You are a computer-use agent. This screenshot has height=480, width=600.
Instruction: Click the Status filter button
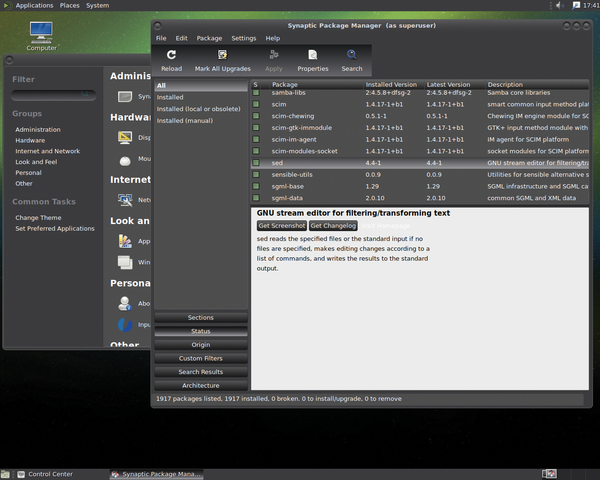(x=201, y=331)
